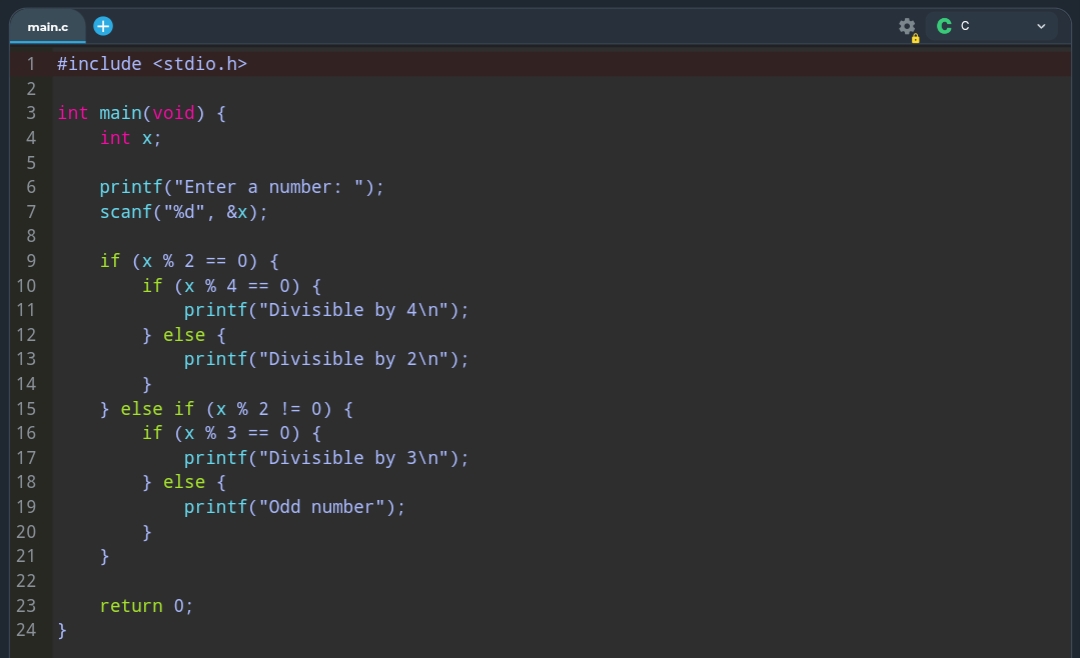Click the "Divisible by 4\n" printf statement
The height and width of the screenshot is (658, 1080).
pos(326,310)
